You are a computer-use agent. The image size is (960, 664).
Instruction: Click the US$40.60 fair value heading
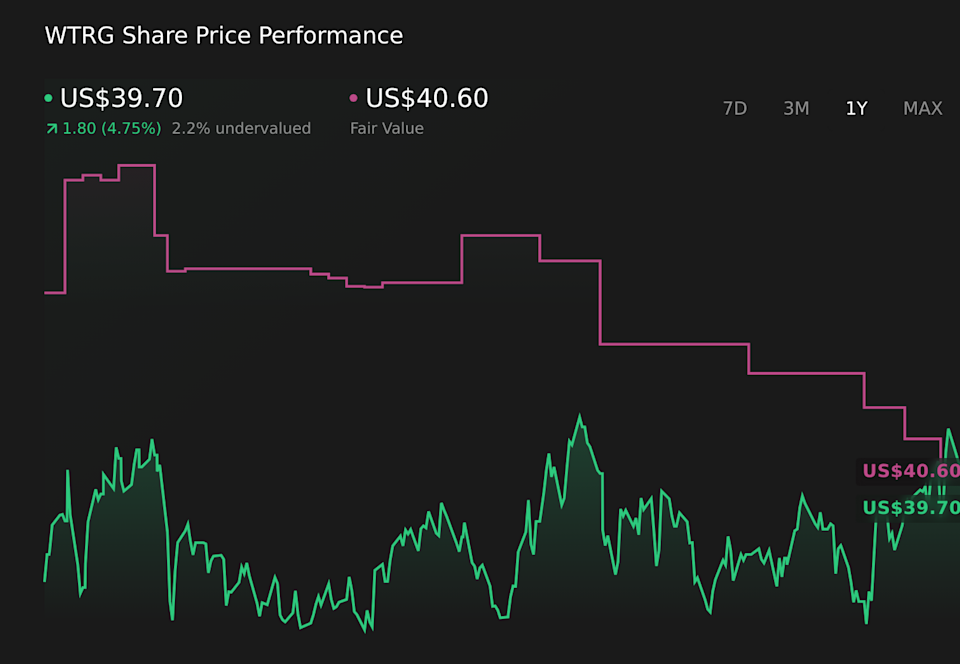[427, 99]
